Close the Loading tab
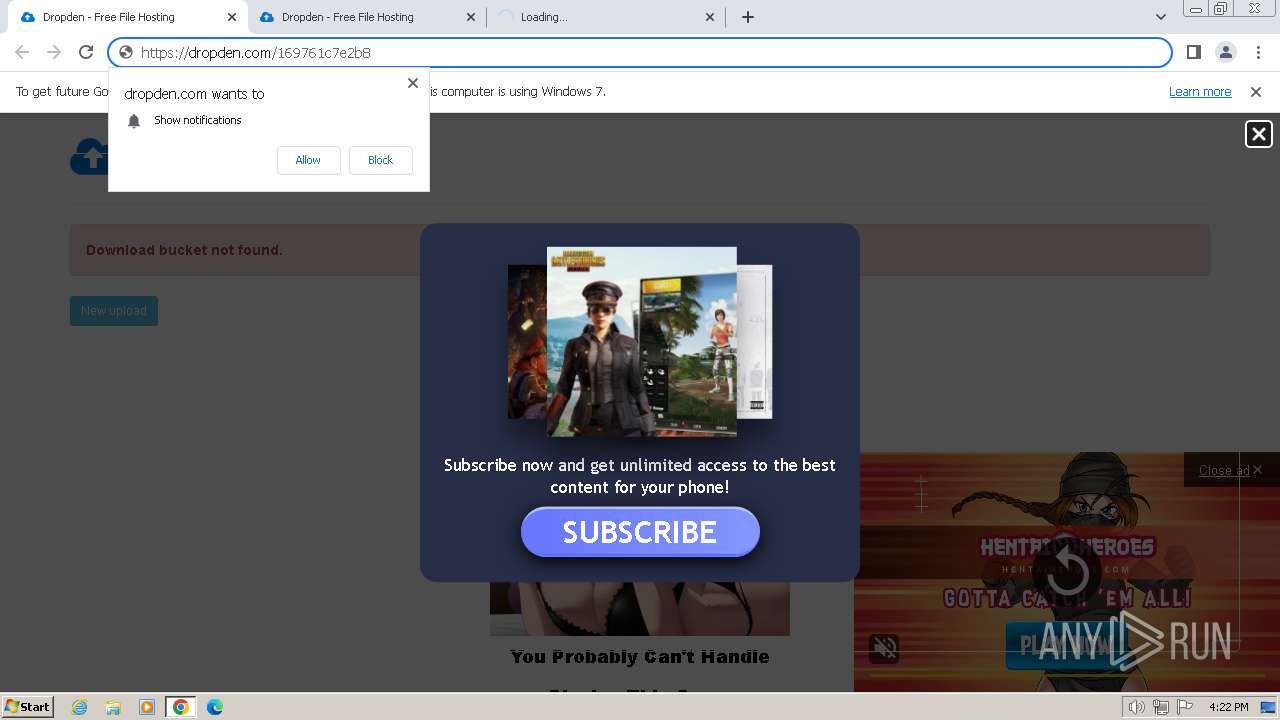Screen dimensions: 1280x720 pyautogui.click(x=710, y=17)
